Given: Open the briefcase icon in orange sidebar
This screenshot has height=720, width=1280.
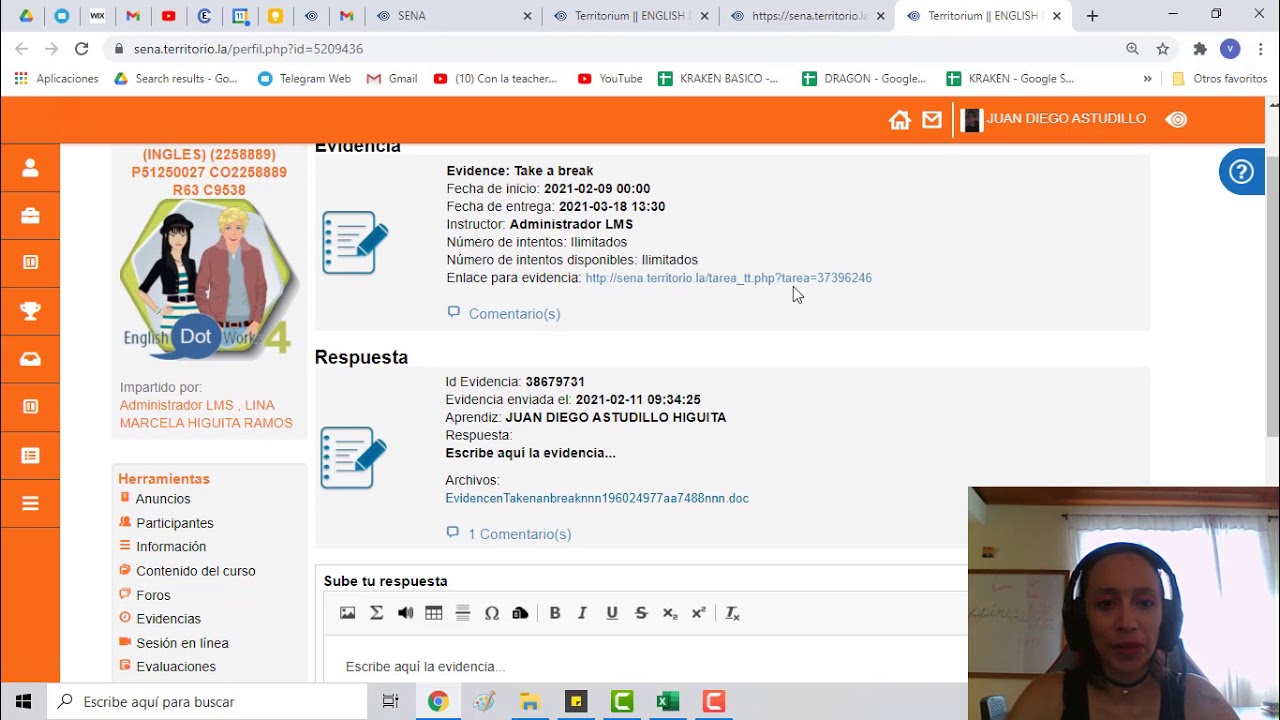Looking at the screenshot, I should pyautogui.click(x=30, y=216).
